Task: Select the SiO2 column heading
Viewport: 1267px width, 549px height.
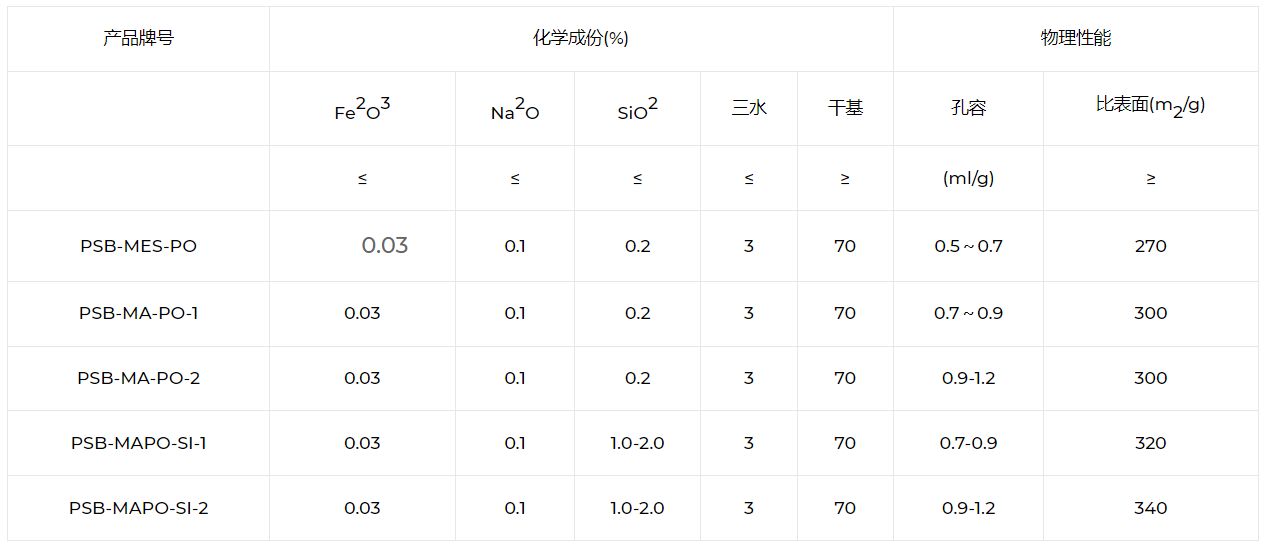Action: coord(637,109)
